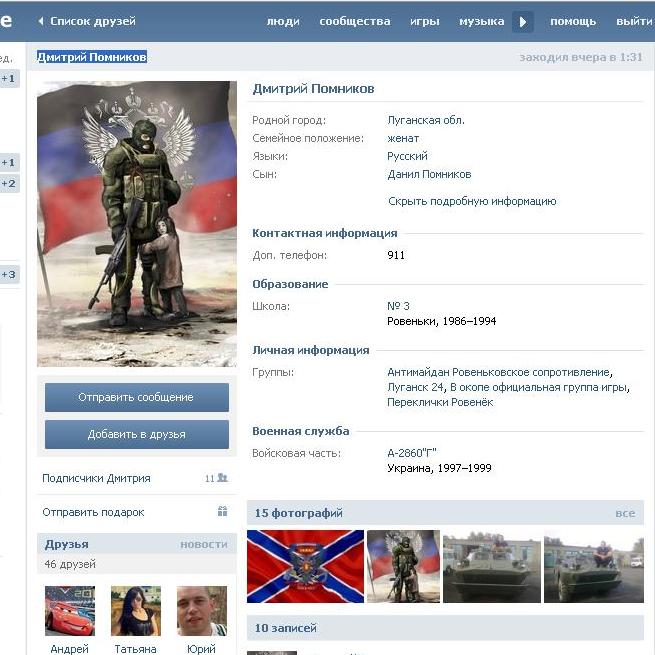This screenshot has width=655, height=655.
Task: Click выйти to log out
Action: (x=635, y=21)
